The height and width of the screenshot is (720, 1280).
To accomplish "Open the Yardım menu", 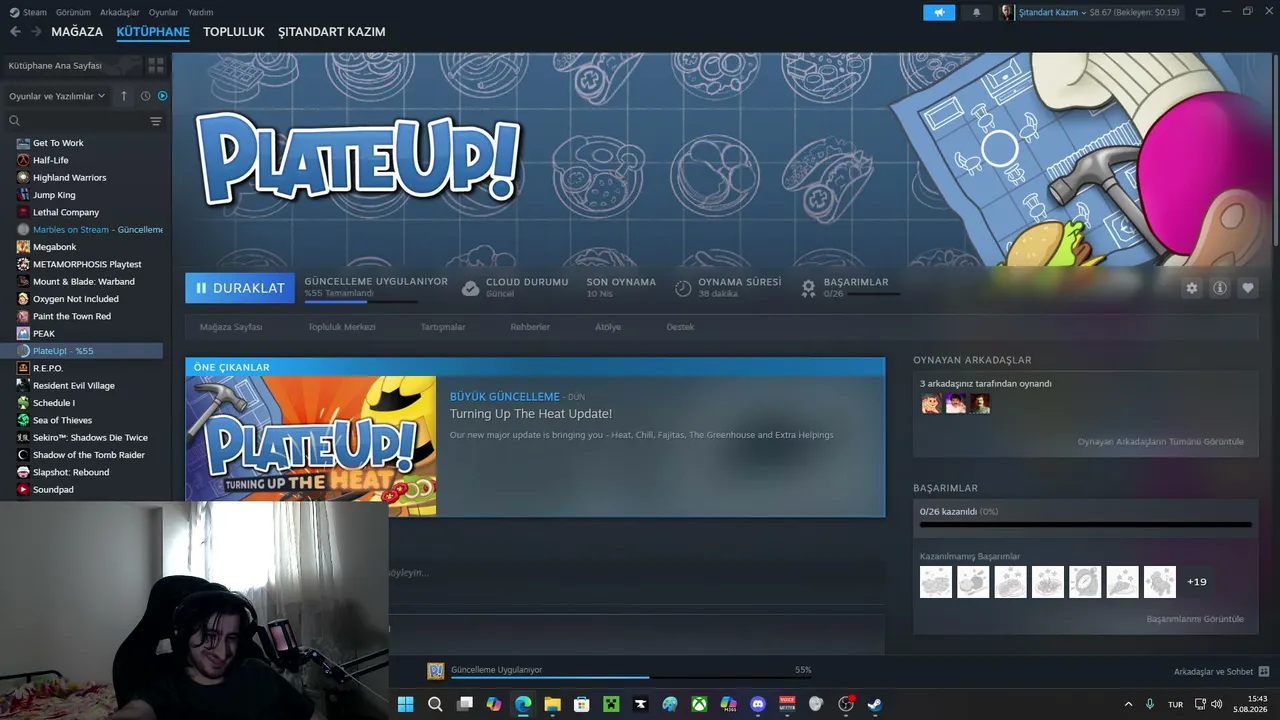I will (x=200, y=12).
